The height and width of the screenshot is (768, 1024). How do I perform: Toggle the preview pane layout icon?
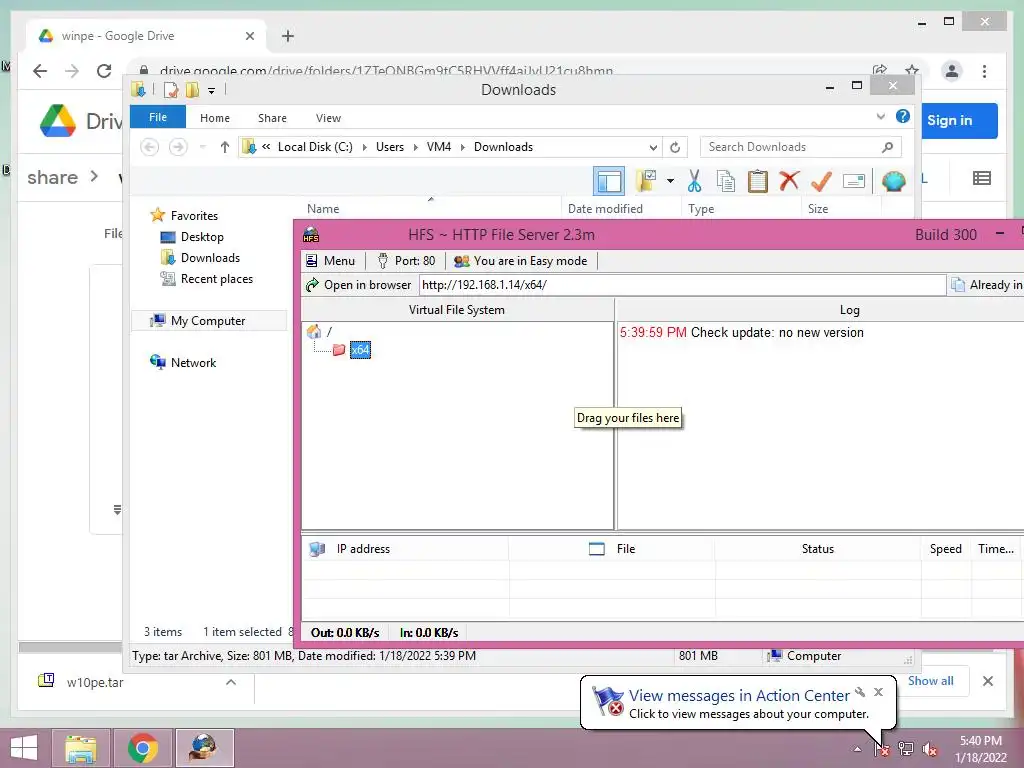[609, 181]
